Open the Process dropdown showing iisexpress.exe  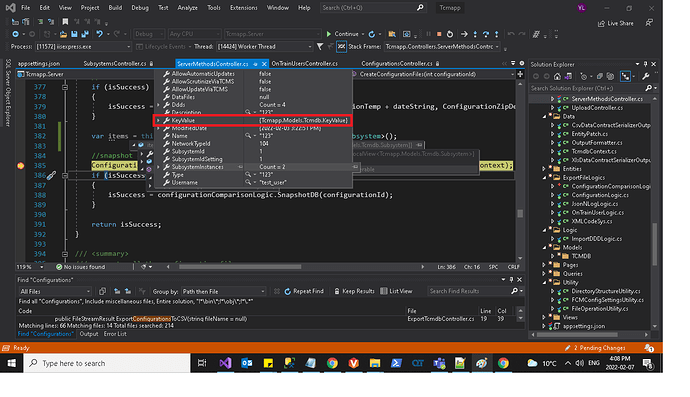83,46
